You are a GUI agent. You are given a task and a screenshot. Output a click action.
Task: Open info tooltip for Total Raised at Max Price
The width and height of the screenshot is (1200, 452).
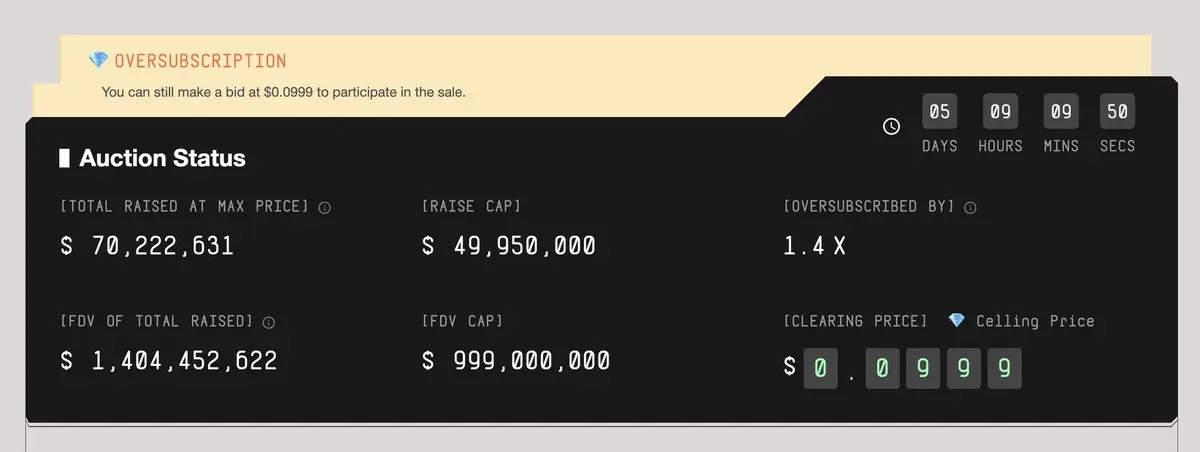[324, 207]
